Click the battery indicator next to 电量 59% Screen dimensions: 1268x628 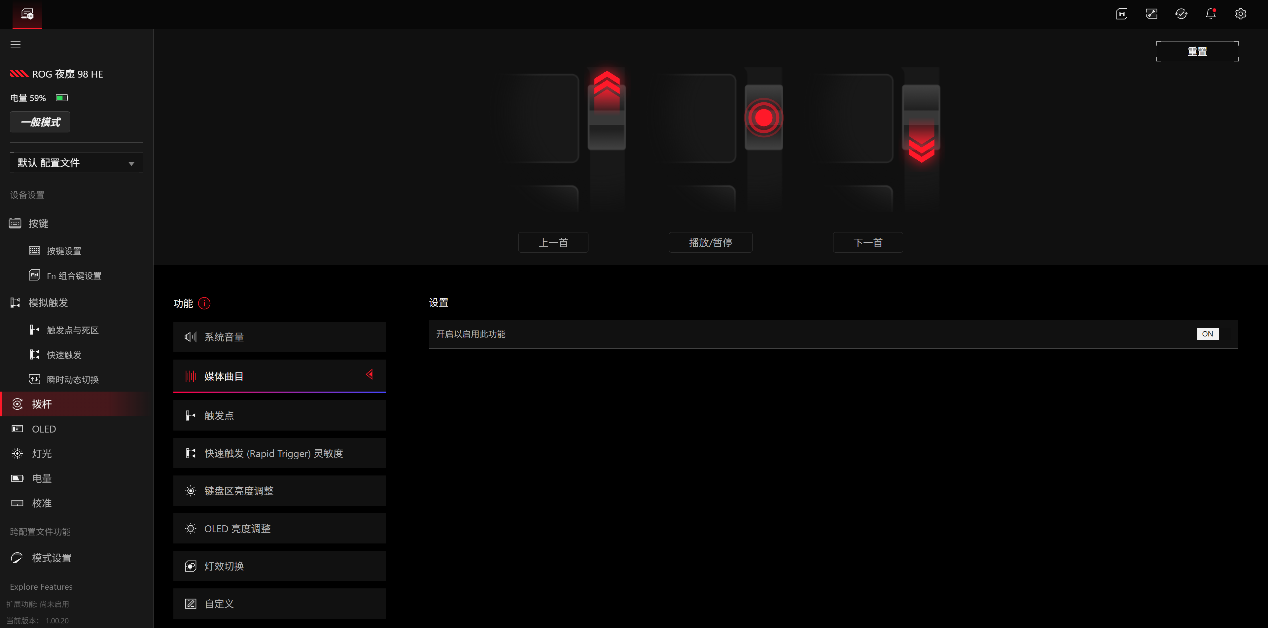[x=62, y=98]
